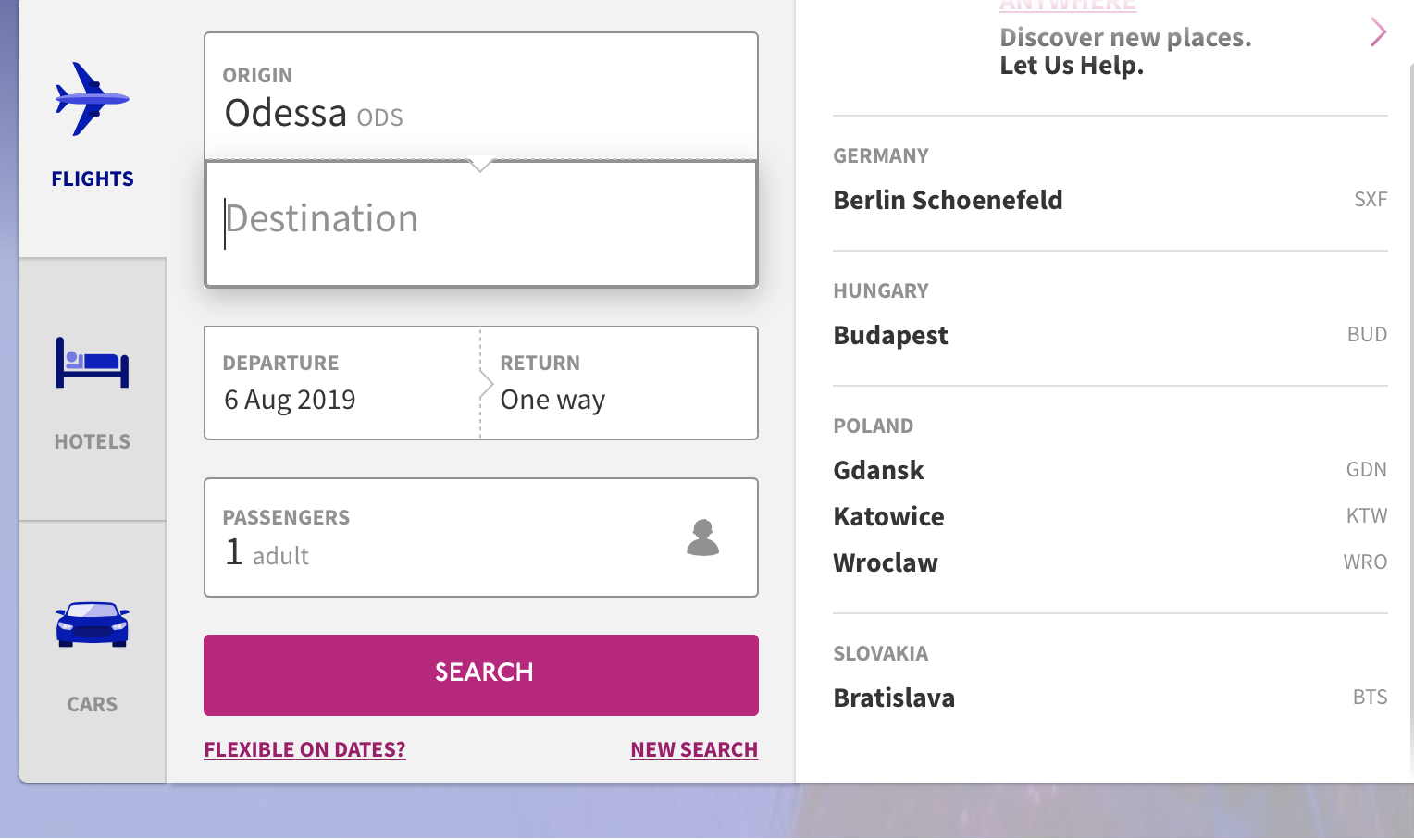Viewport: 1414px width, 840px height.
Task: Click the New Search link
Action: [x=694, y=749]
